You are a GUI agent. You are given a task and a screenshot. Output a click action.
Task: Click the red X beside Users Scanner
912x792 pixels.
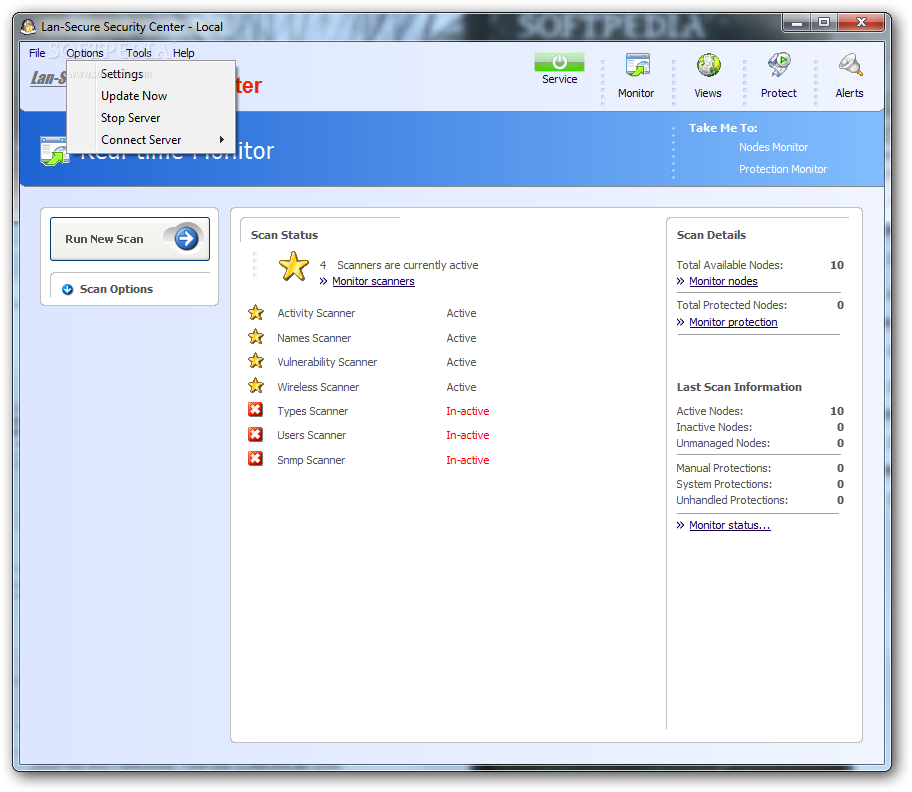[x=255, y=434]
